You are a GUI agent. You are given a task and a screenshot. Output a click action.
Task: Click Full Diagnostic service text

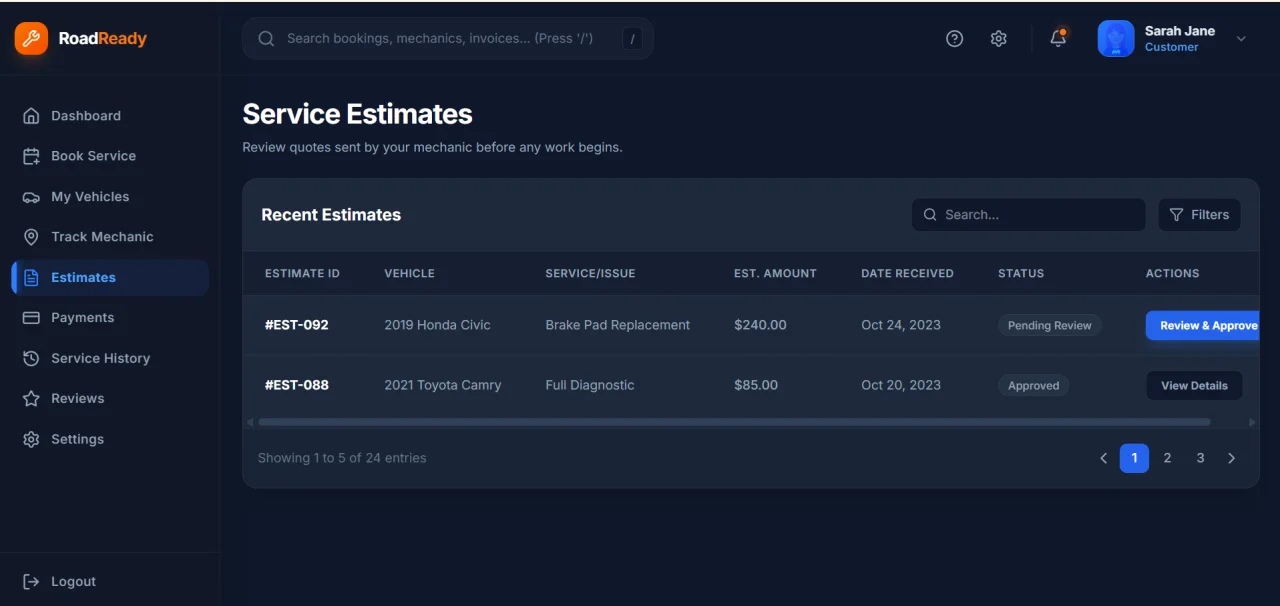coord(589,385)
